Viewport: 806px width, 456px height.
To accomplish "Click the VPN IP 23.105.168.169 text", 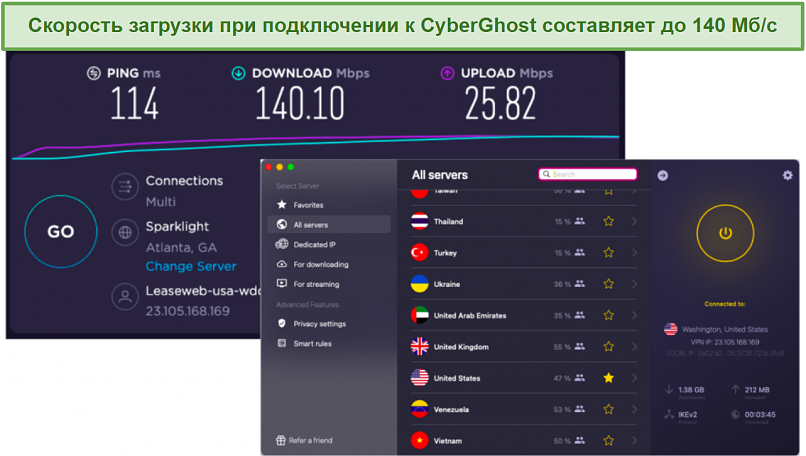I will (x=725, y=342).
